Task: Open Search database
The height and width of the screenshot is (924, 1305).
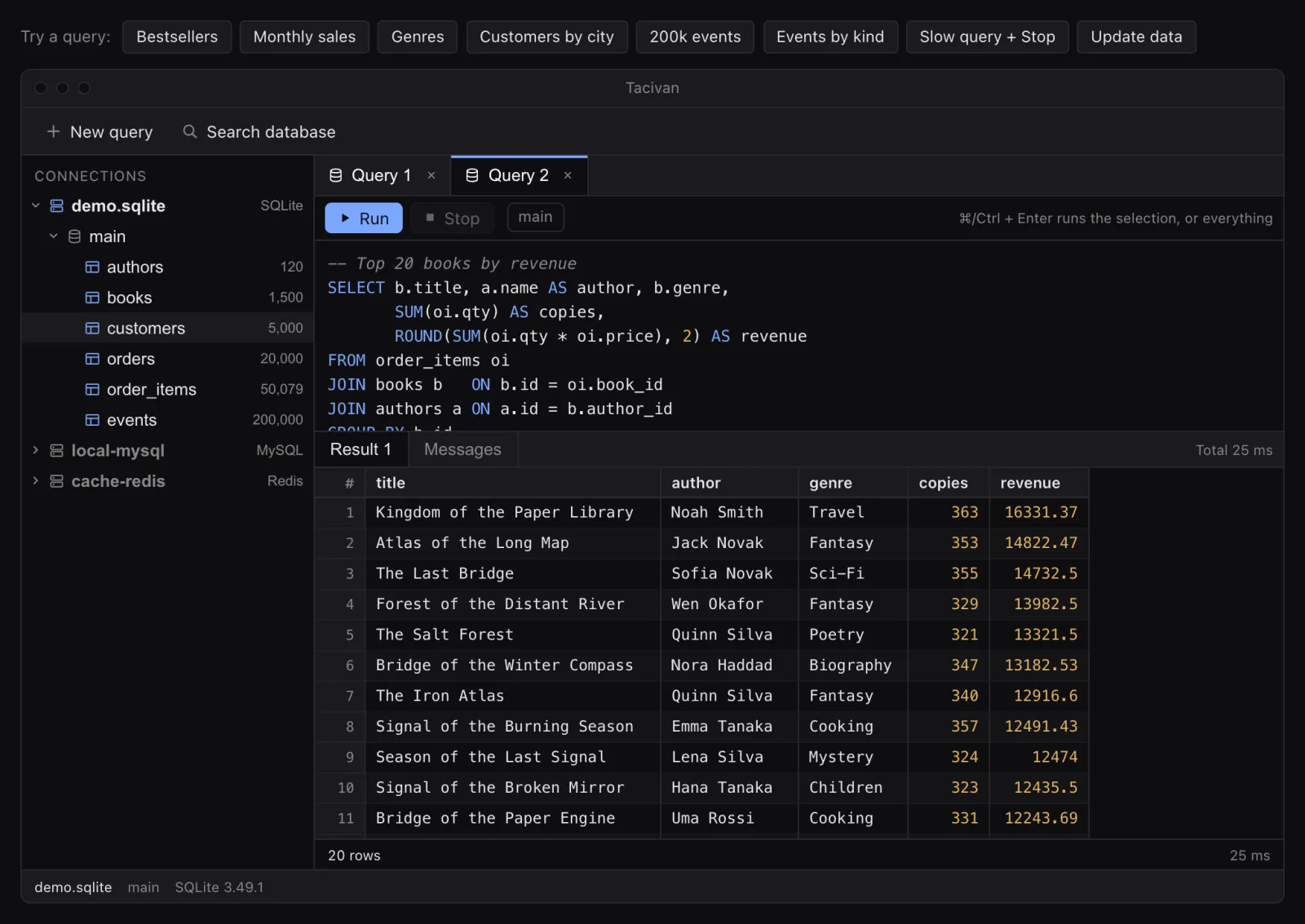Action: pos(259,131)
